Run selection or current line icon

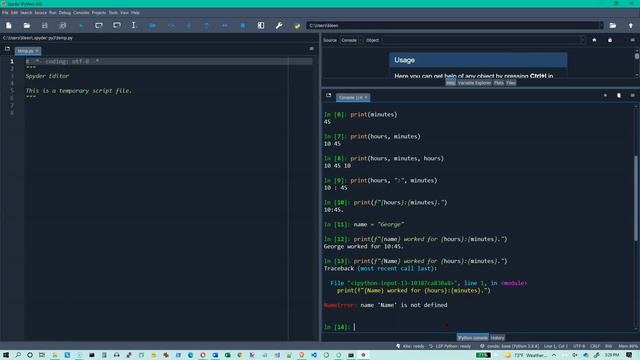pos(134,25)
